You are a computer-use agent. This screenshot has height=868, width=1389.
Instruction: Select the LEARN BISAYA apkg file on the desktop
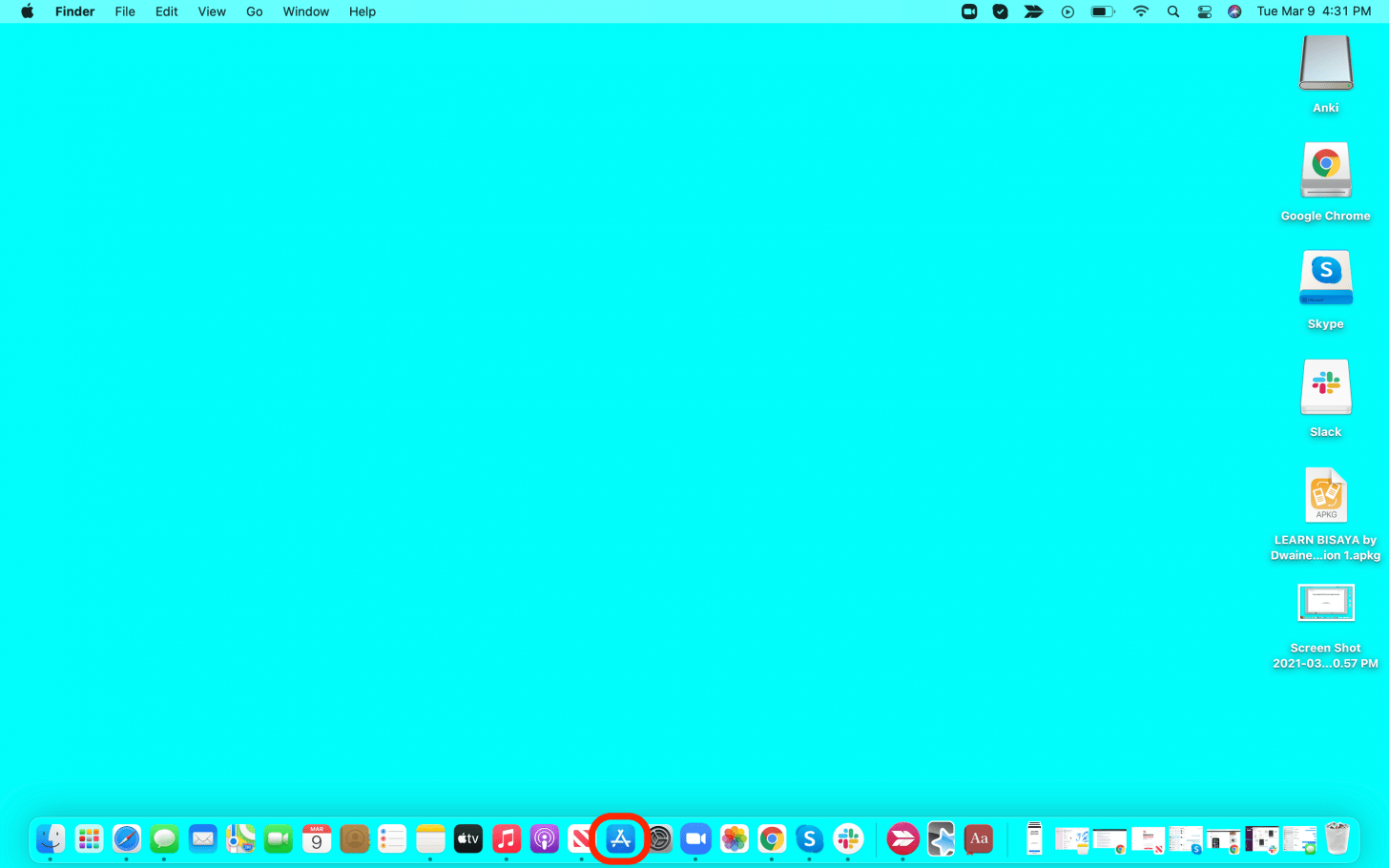1325,495
